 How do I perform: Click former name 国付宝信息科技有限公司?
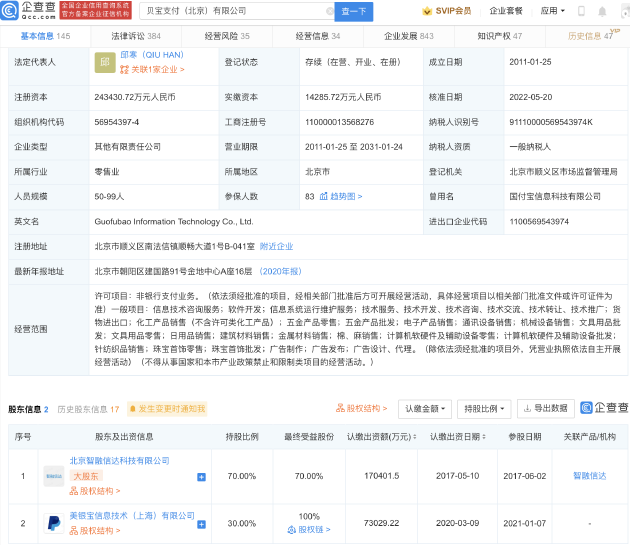[x=555, y=197]
